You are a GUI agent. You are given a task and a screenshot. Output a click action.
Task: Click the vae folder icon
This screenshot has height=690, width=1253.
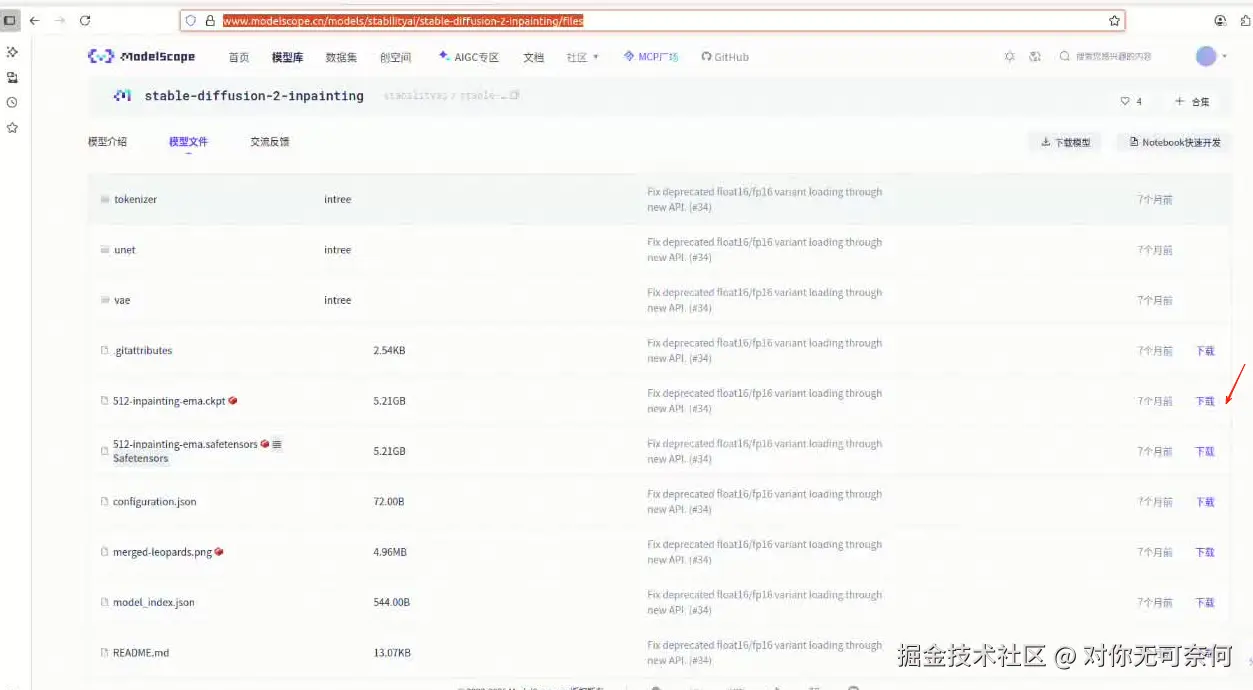click(105, 300)
